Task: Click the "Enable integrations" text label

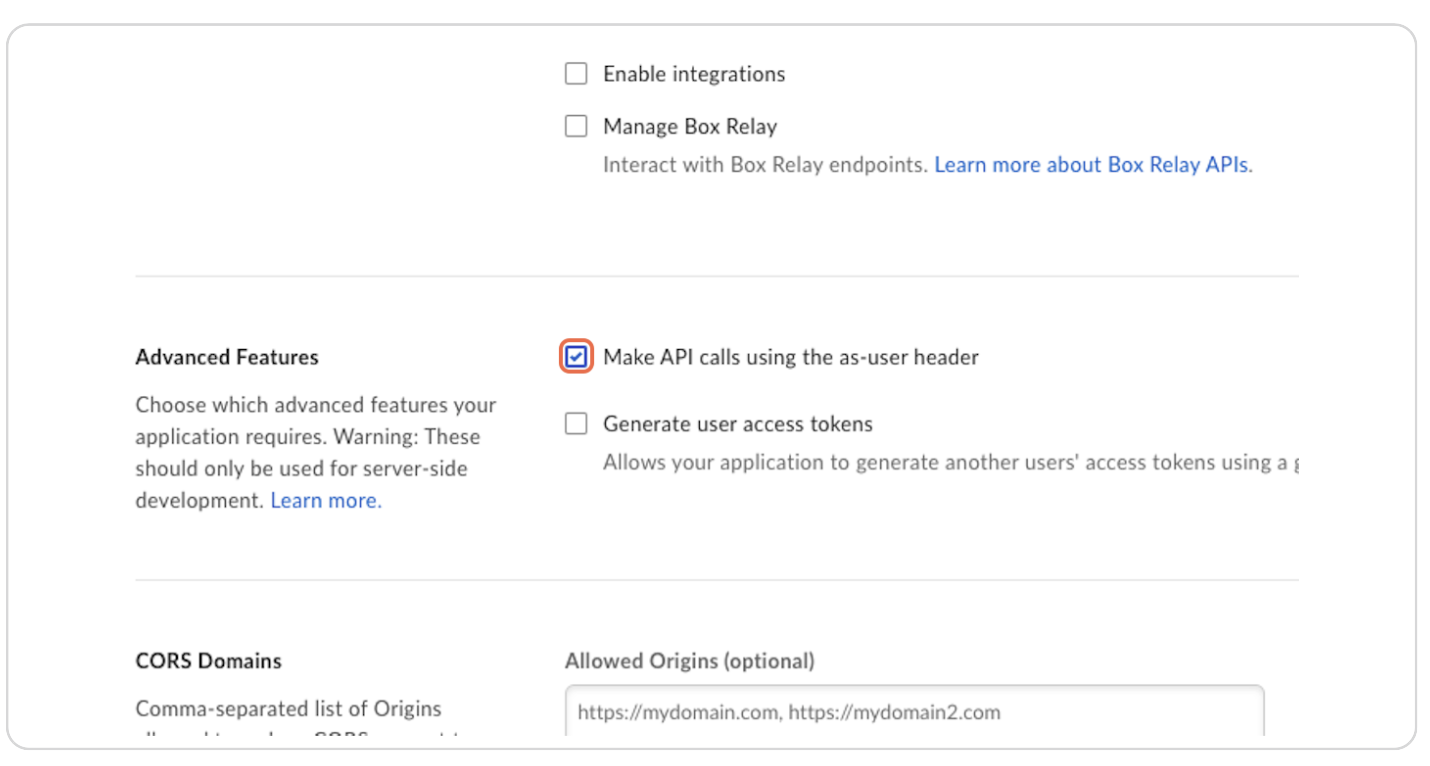Action: coord(693,73)
